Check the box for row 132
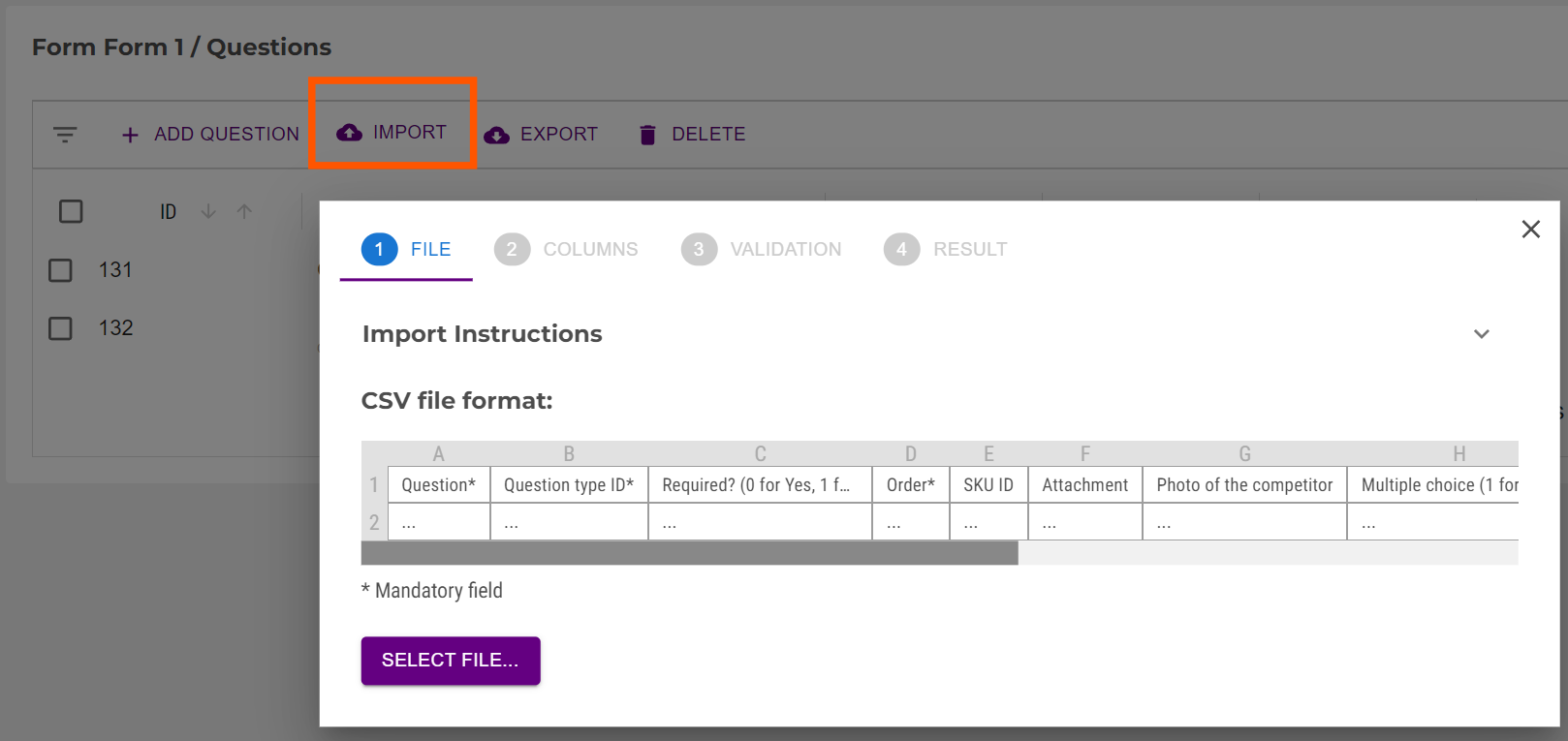This screenshot has height=741, width=1568. (x=60, y=328)
